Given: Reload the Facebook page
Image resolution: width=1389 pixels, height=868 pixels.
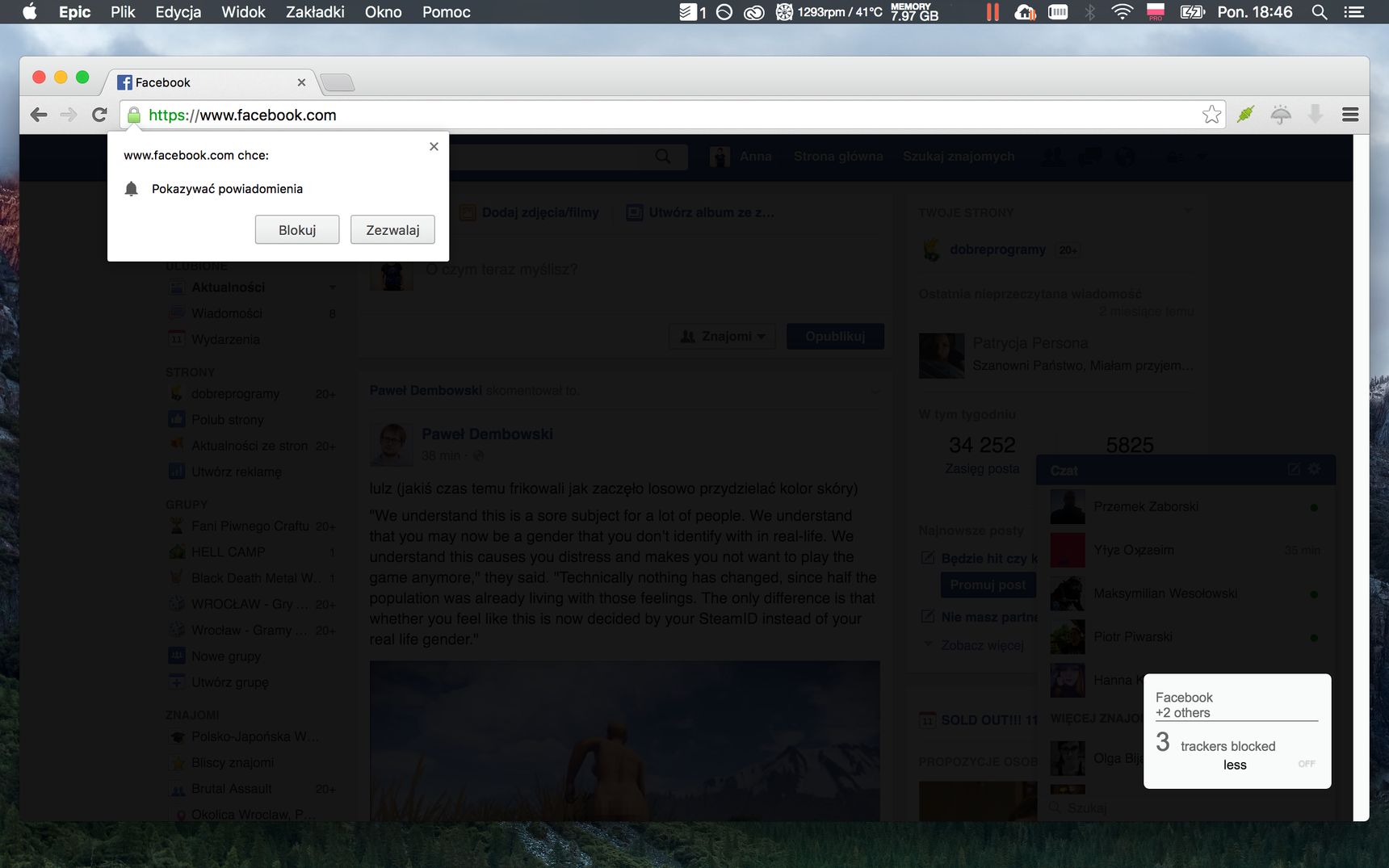Looking at the screenshot, I should (x=99, y=115).
